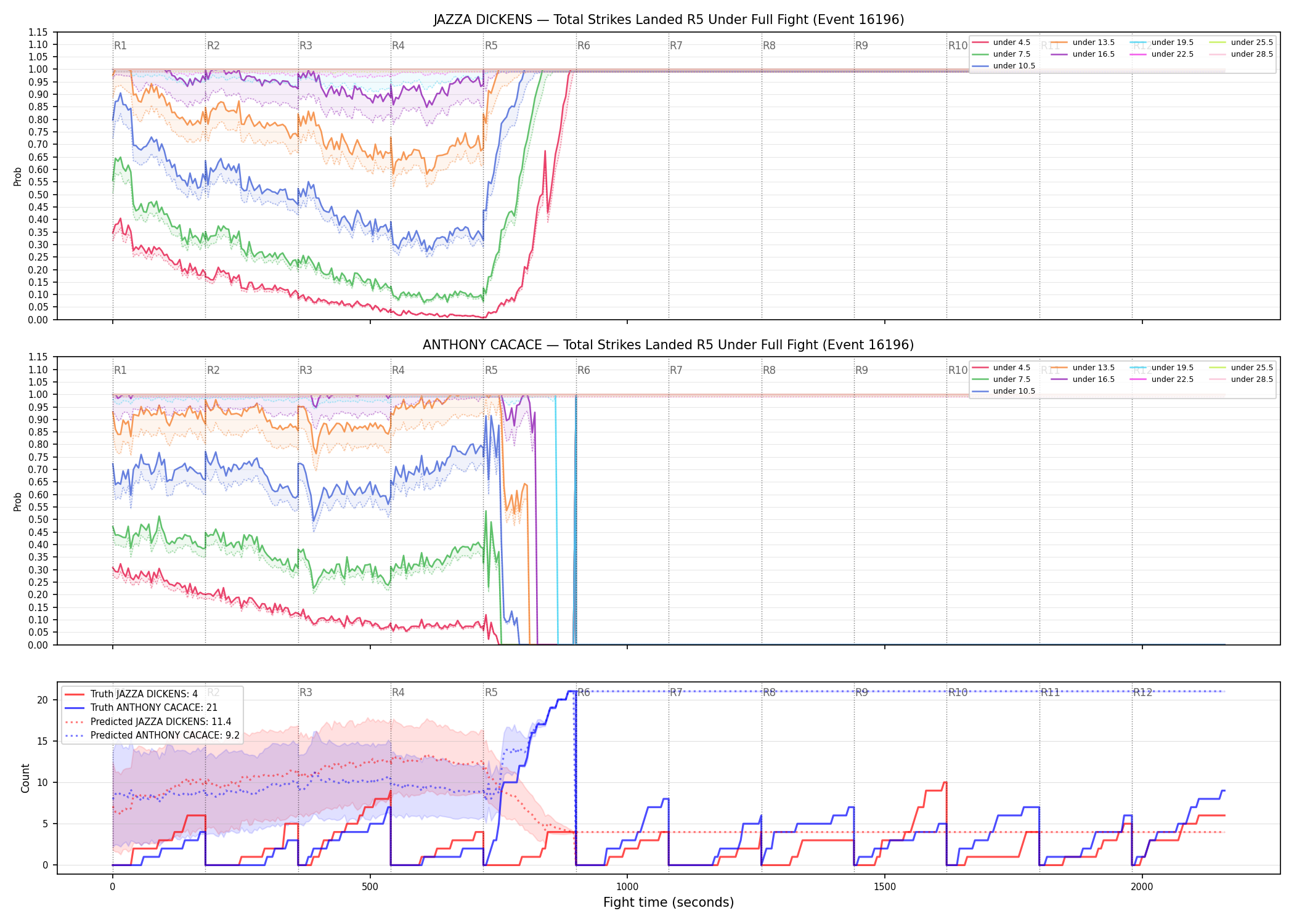
Task: Click the R9 round marker in Anthony Cacace chart
Action: tap(861, 370)
